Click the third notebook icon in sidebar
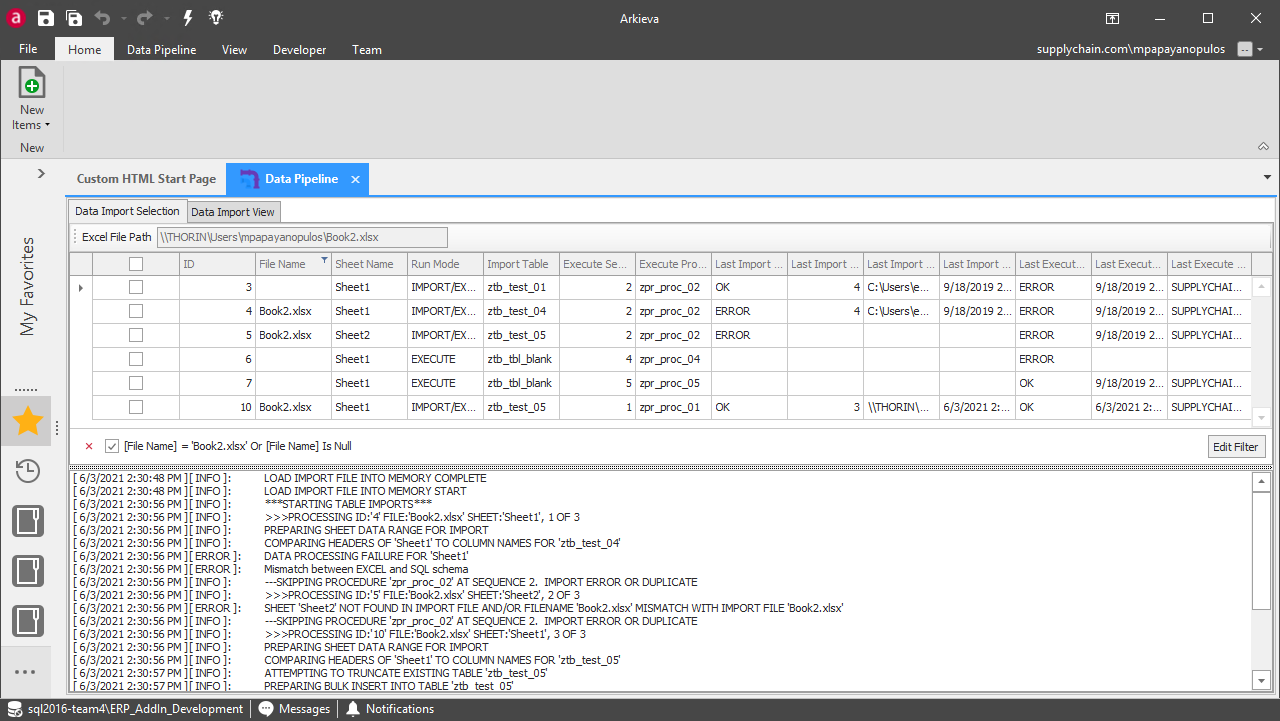Image resolution: width=1280 pixels, height=721 pixels. [27, 621]
